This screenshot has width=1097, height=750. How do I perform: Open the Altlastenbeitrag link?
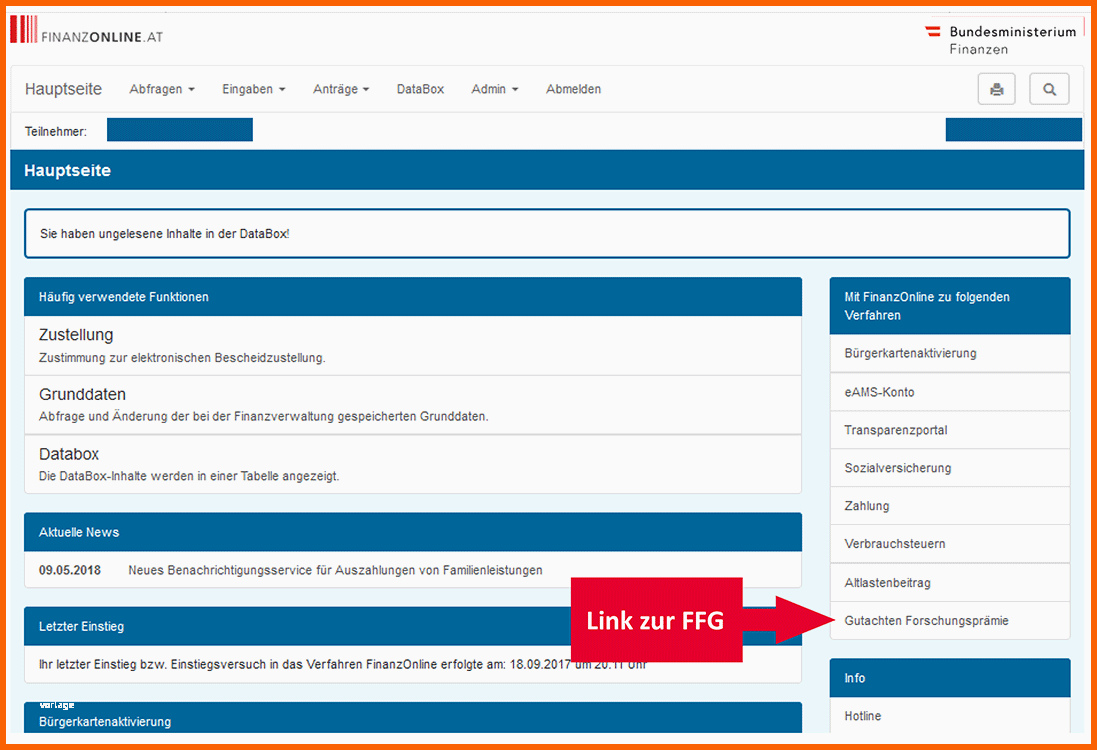(949, 582)
